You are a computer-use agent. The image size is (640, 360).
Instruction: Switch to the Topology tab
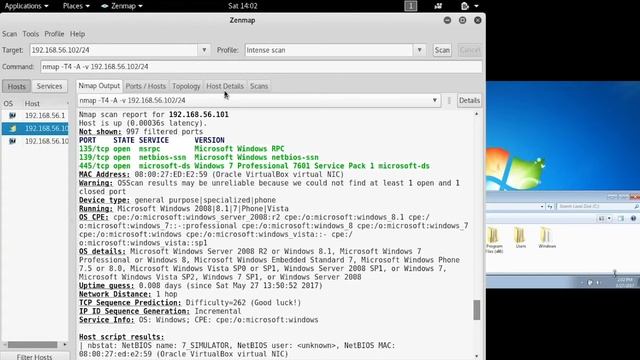(186, 86)
